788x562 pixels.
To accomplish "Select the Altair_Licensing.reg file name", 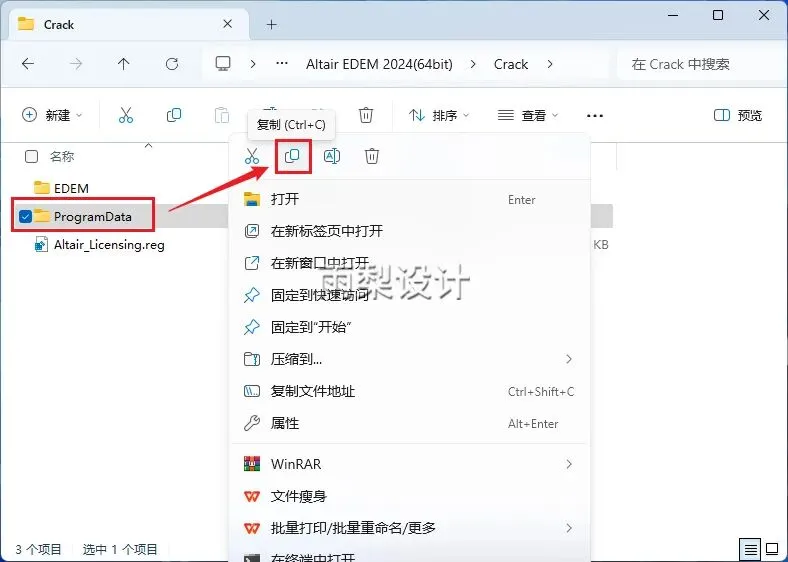I will coord(109,245).
